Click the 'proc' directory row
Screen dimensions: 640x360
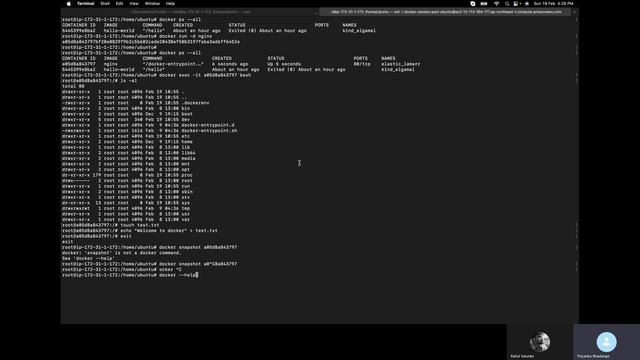[x=127, y=175]
